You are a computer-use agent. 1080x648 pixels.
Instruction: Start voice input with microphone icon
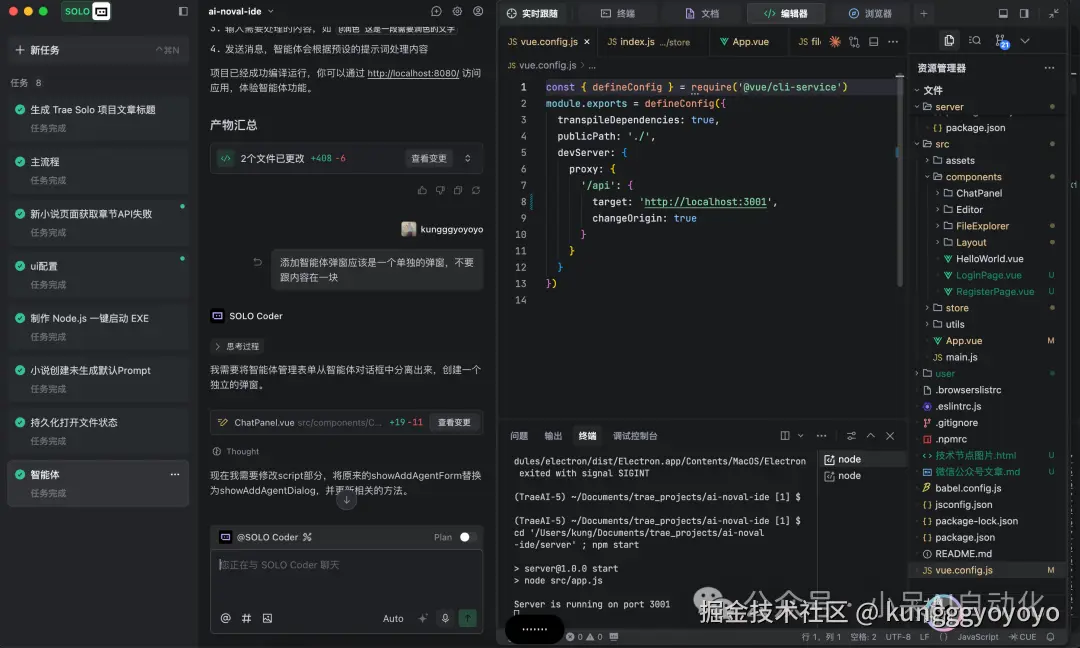445,618
